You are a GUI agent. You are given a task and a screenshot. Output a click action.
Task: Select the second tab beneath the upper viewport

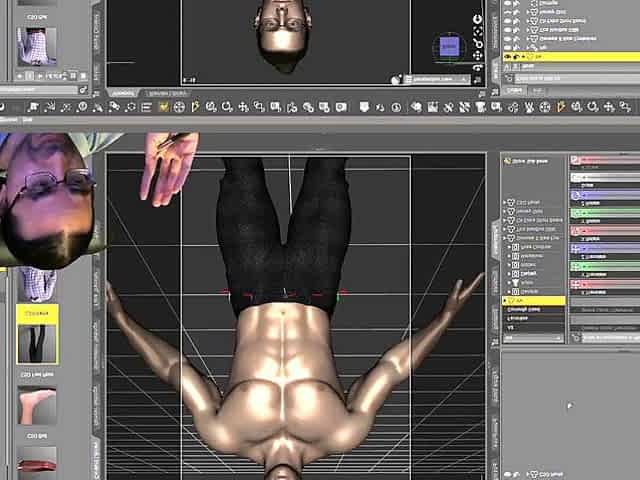pyautogui.click(x=167, y=92)
